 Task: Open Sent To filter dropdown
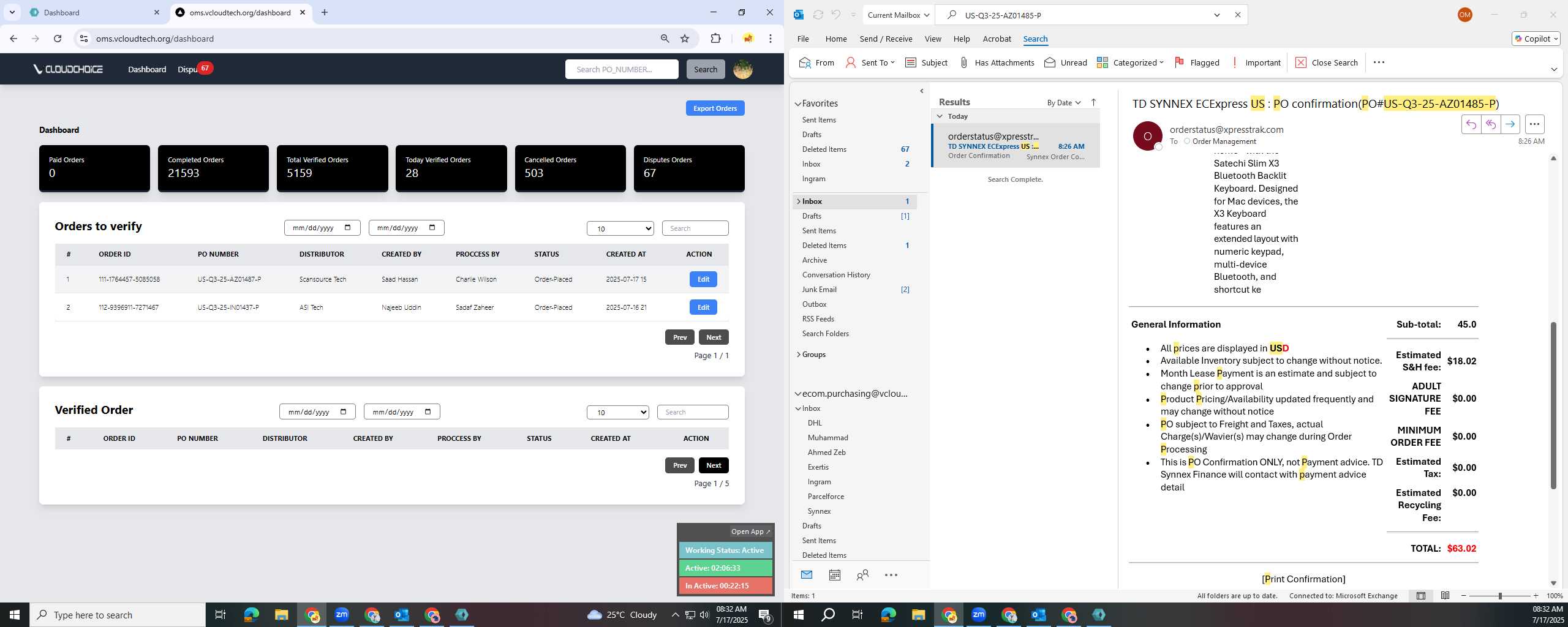click(870, 62)
